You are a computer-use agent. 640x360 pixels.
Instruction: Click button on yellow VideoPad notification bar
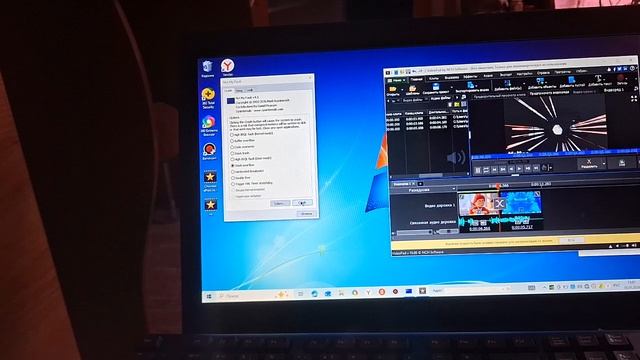click(571, 240)
